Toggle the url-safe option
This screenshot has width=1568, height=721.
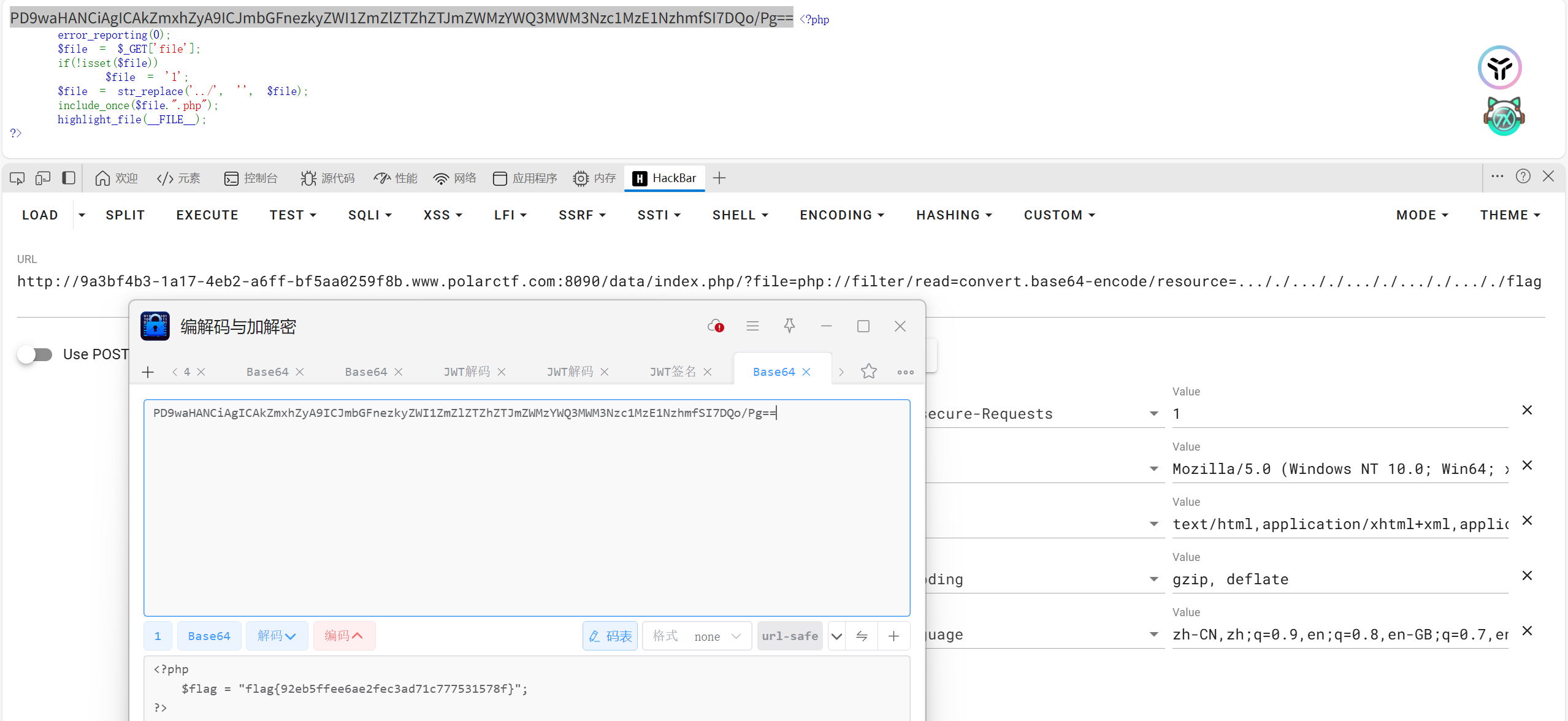tap(790, 636)
